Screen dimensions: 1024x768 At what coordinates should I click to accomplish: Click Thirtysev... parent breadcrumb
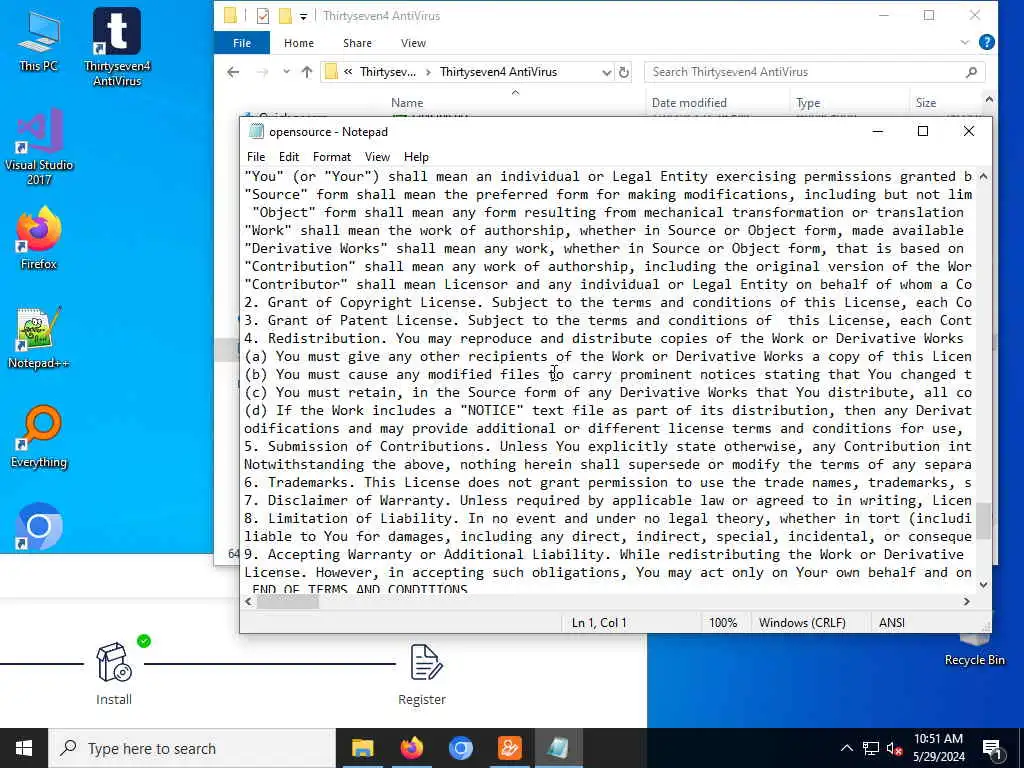(387, 72)
